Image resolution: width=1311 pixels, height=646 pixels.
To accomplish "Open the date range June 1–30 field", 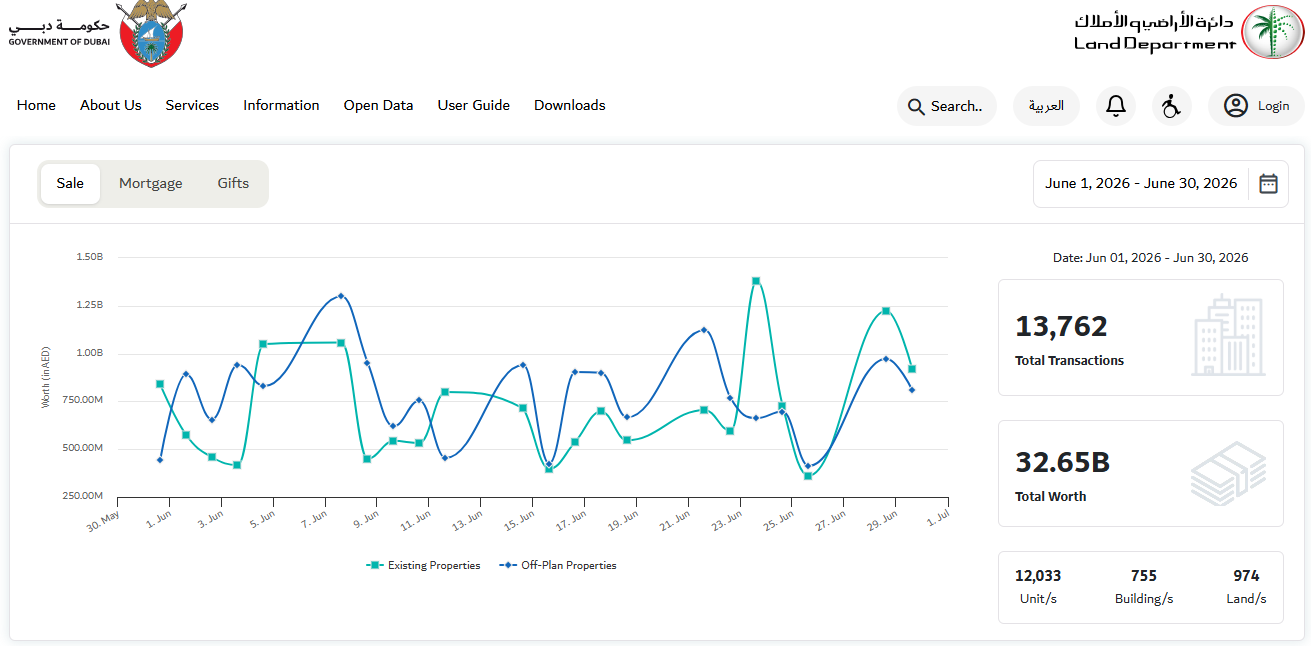I will point(1141,184).
